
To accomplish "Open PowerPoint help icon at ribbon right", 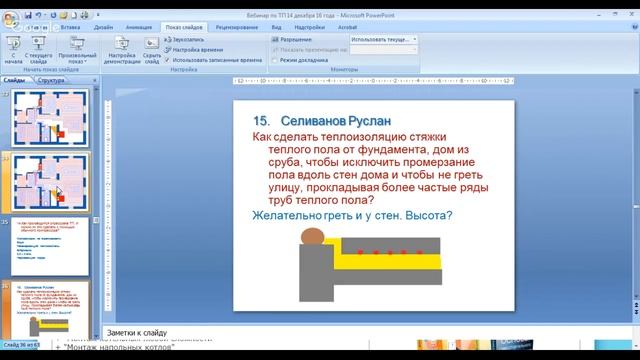I will pos(635,27).
